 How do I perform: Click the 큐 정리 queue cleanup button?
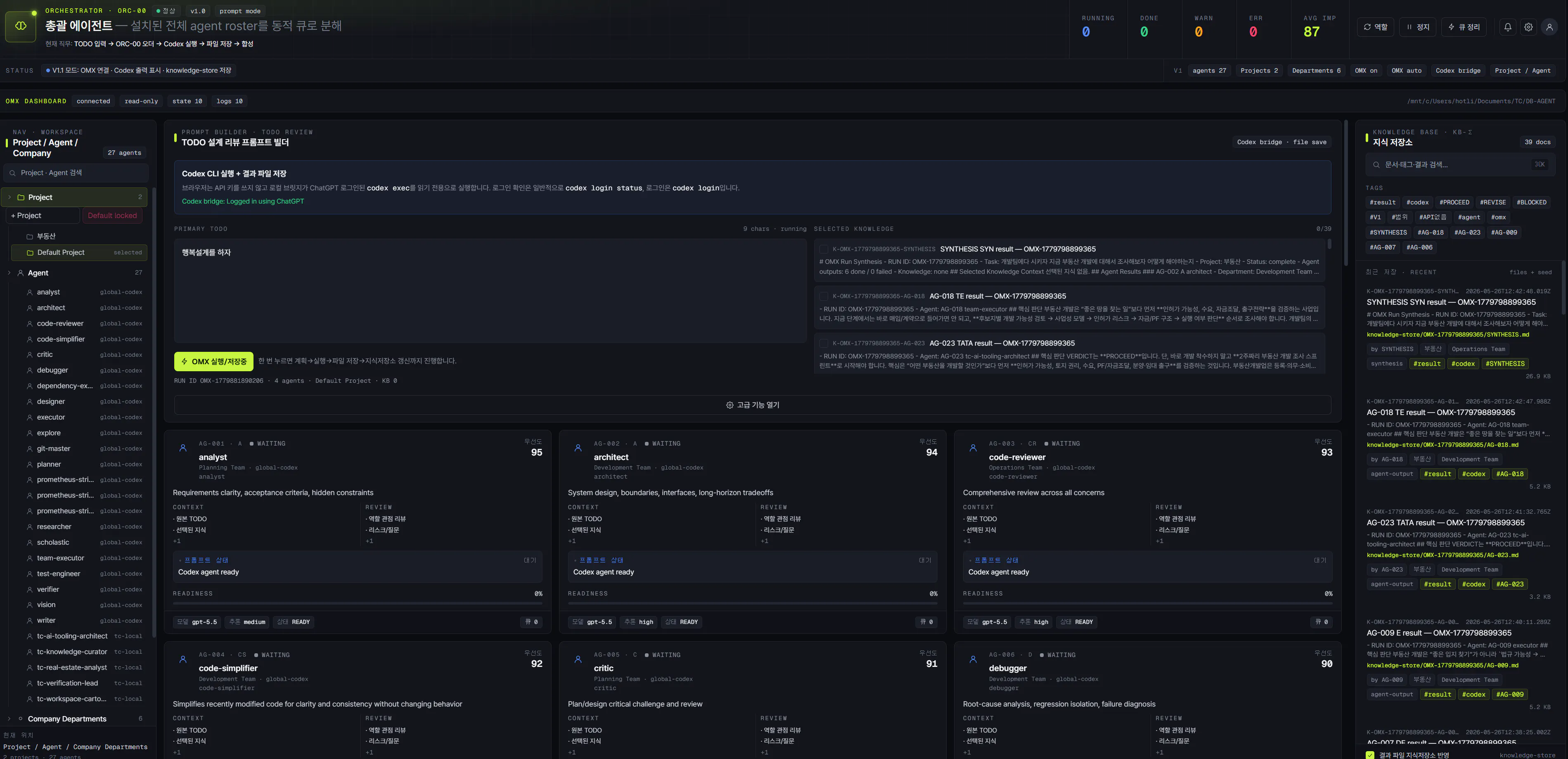[1464, 27]
